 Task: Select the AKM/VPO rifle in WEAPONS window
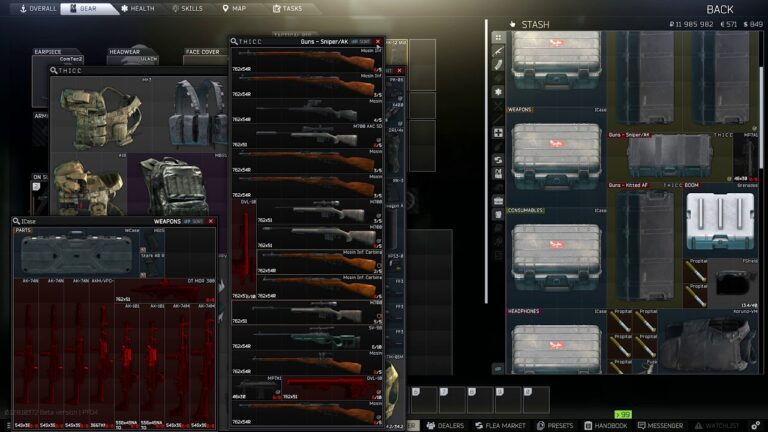click(101, 353)
